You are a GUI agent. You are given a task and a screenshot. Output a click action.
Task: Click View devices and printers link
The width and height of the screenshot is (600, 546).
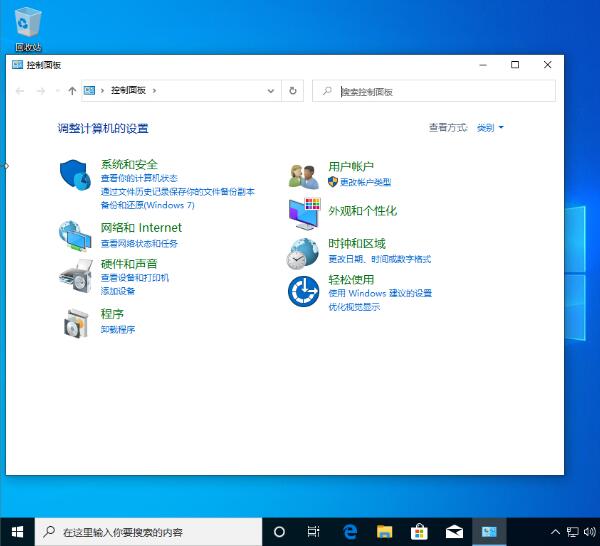[x=135, y=277]
